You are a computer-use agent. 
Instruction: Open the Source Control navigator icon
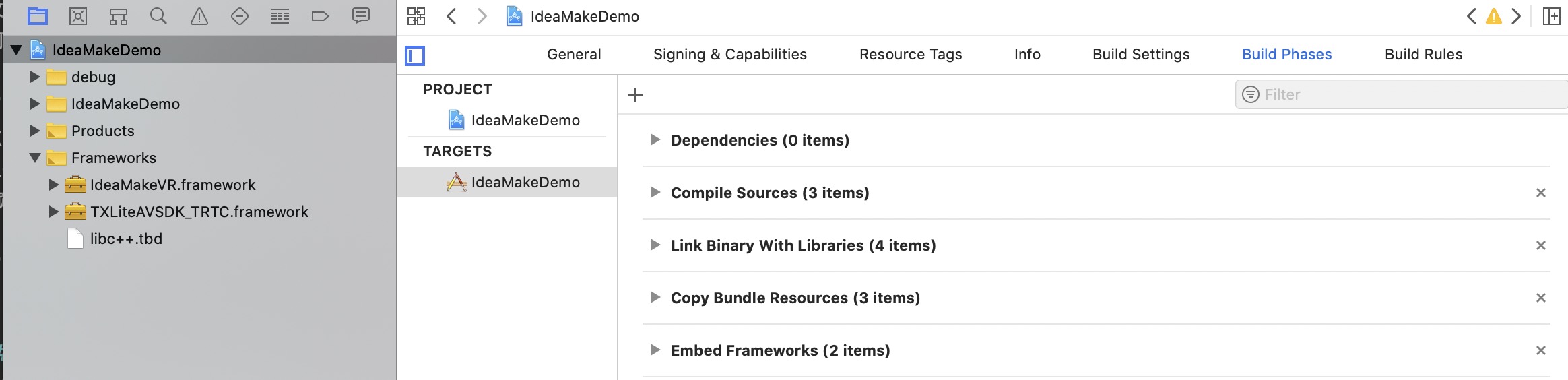pyautogui.click(x=78, y=16)
